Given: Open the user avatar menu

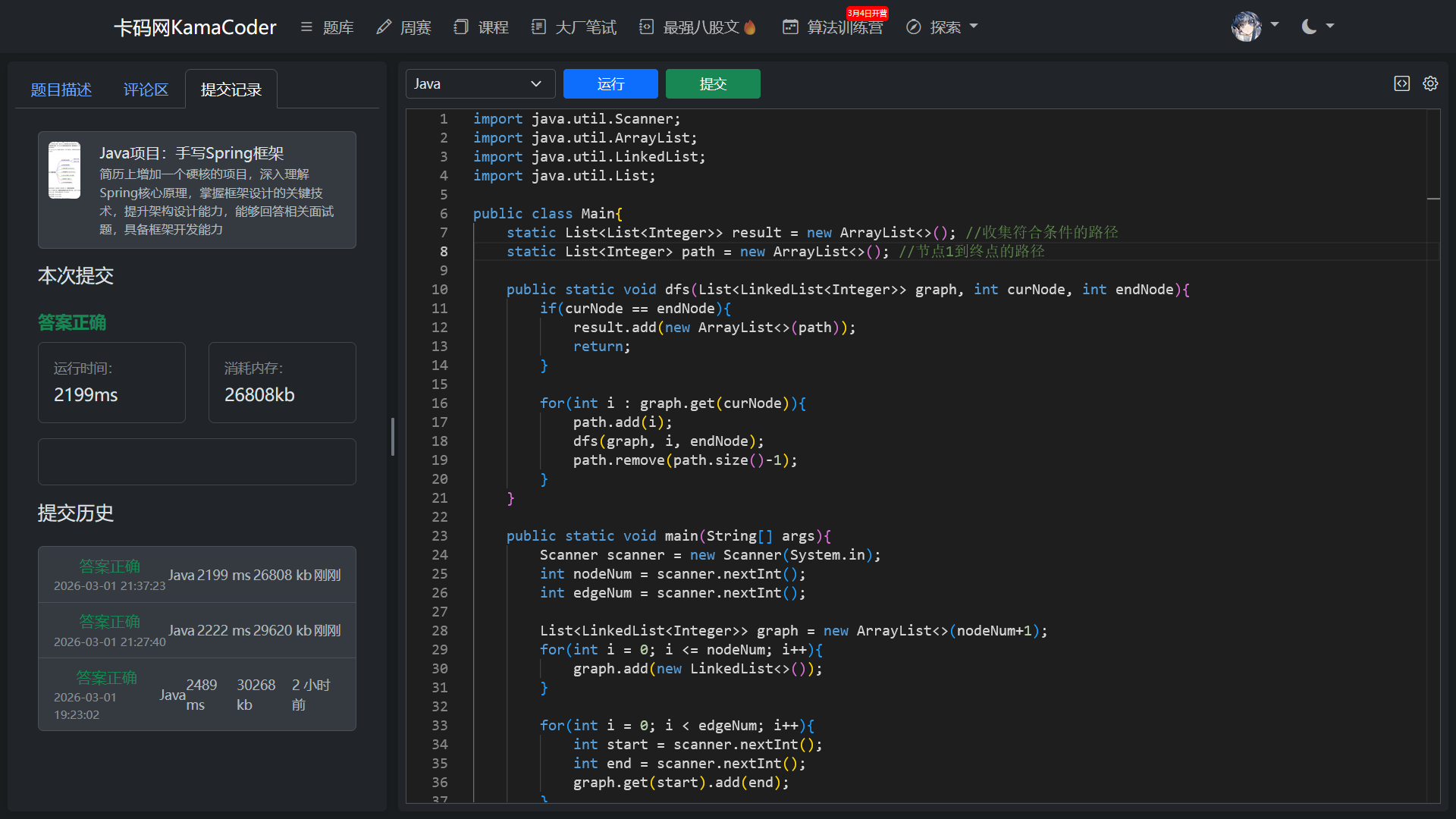Looking at the screenshot, I should [1246, 27].
